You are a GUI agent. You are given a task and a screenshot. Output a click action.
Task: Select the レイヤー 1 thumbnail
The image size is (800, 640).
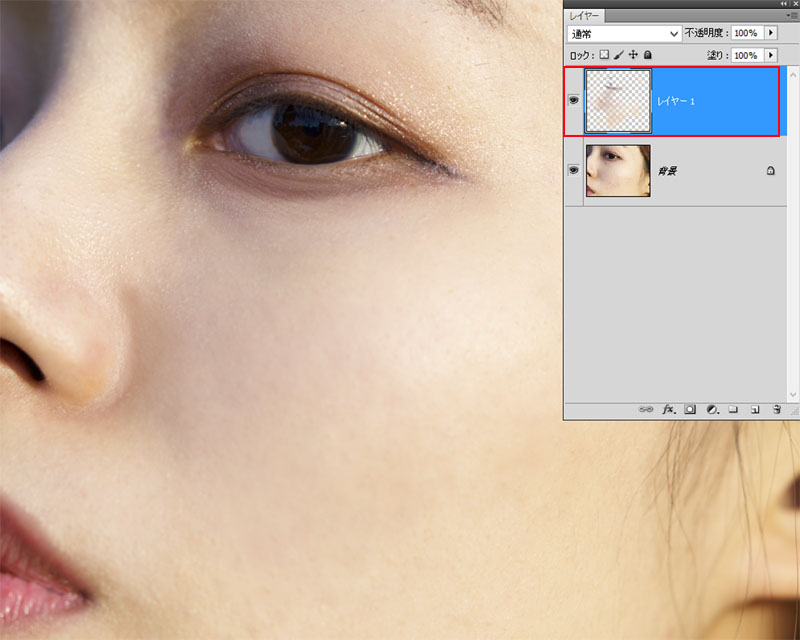pos(618,101)
